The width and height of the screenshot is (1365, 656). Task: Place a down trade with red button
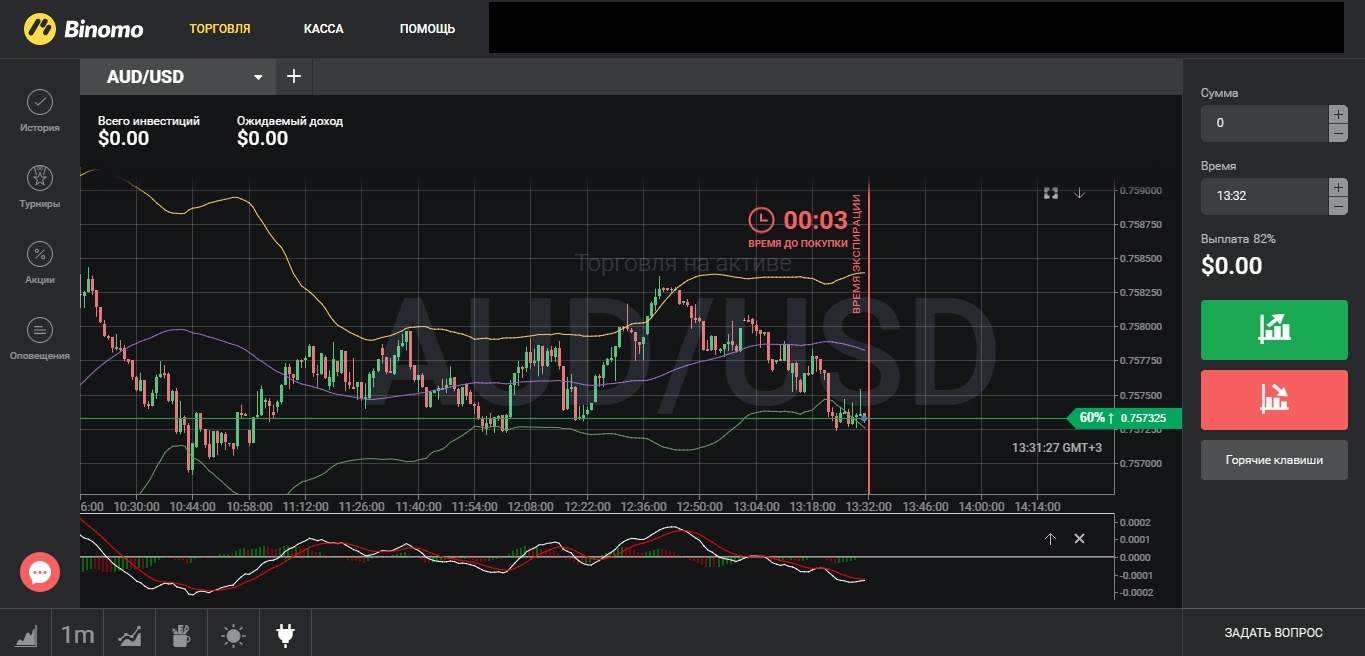coord(1274,399)
